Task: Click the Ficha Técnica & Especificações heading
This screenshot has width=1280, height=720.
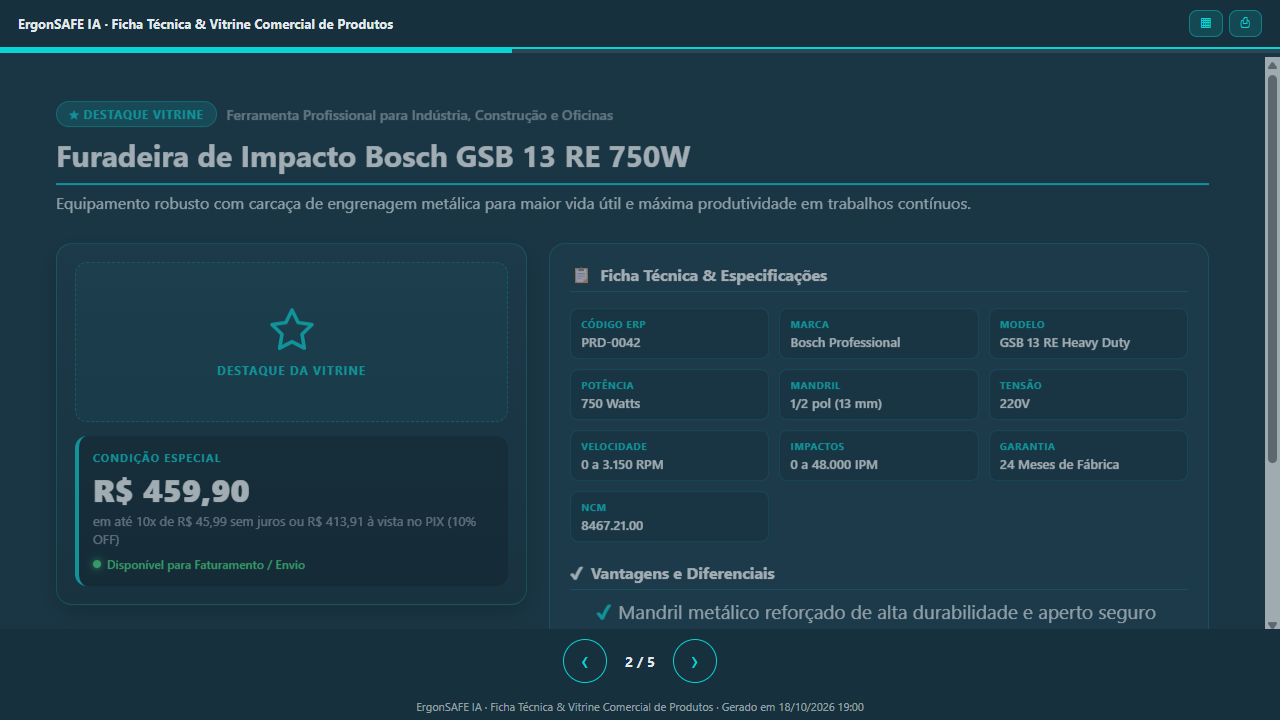Action: (714, 275)
